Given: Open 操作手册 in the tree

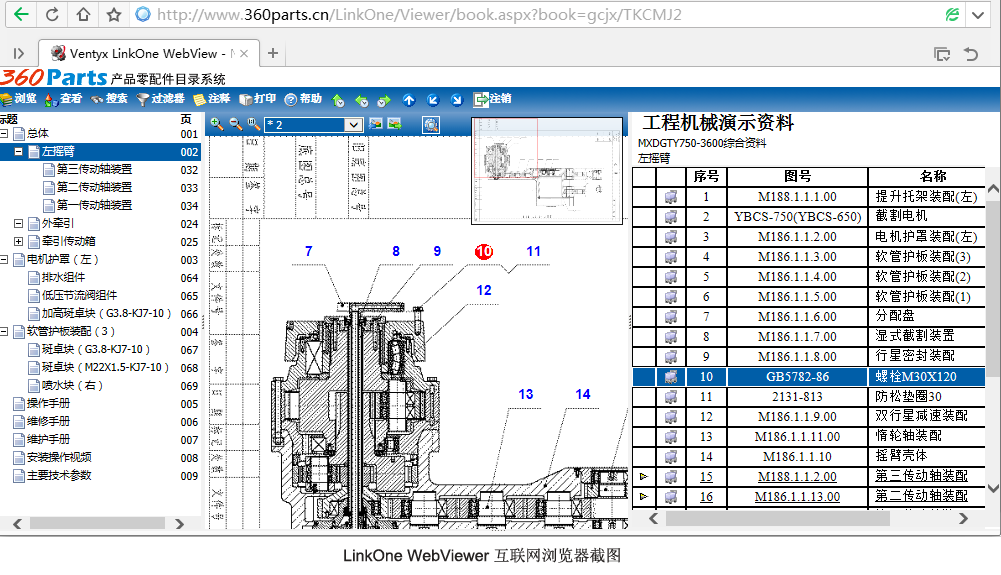Looking at the screenshot, I should coord(49,403).
